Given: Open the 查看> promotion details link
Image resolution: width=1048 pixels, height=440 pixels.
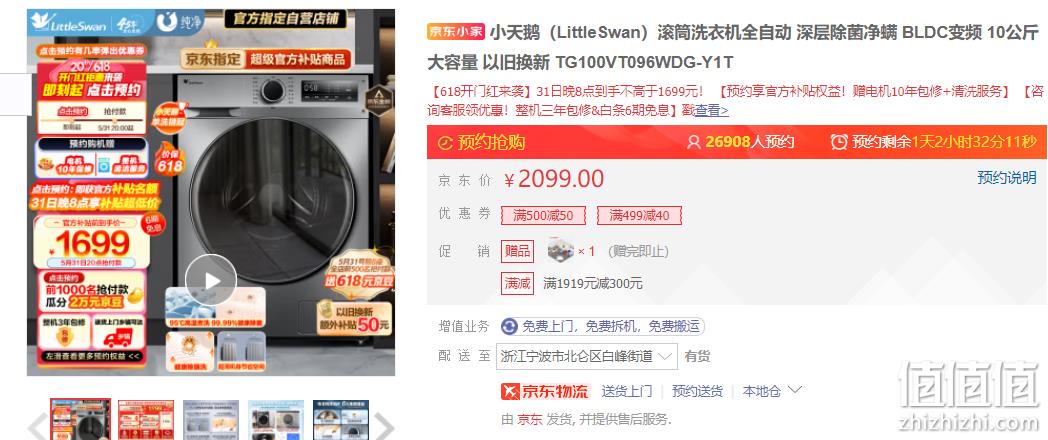Looking at the screenshot, I should (x=712, y=111).
